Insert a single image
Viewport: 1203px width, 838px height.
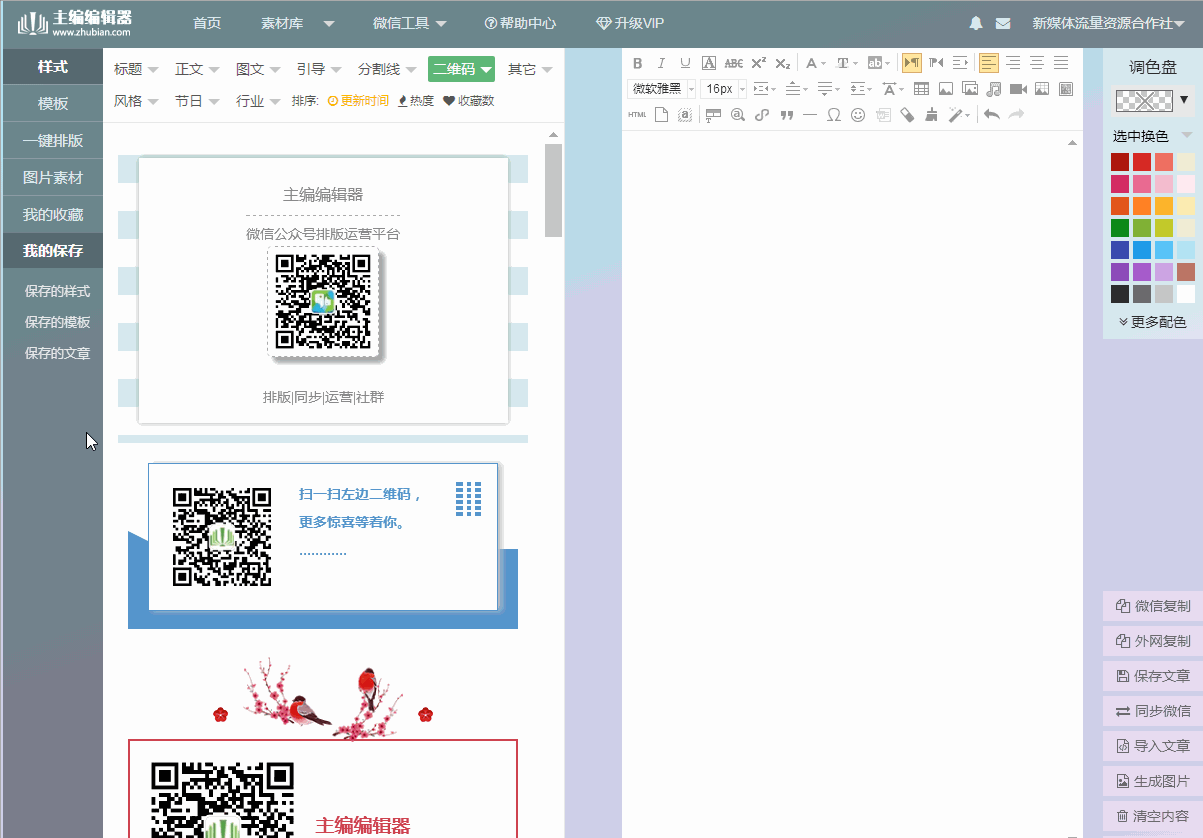945,89
